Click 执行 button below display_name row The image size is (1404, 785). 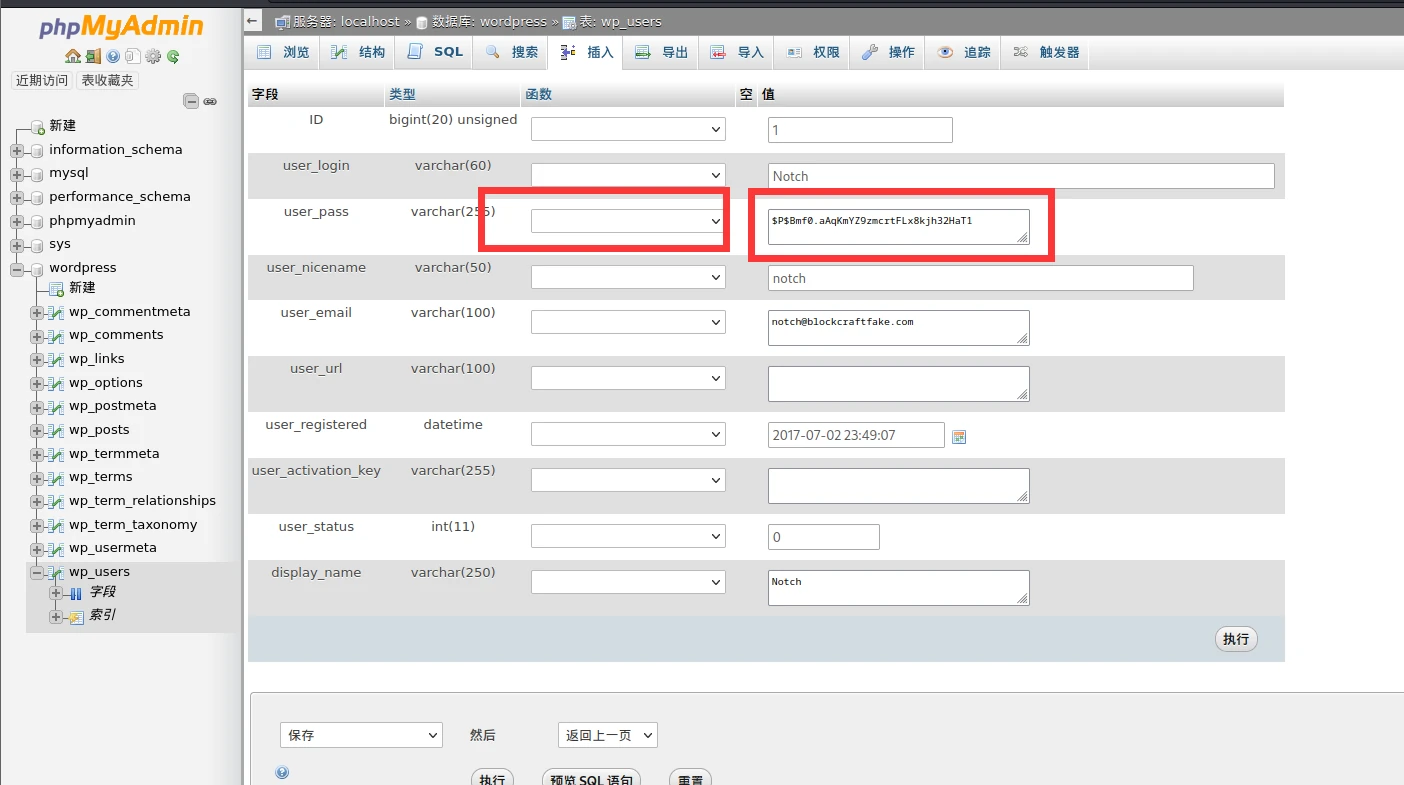pos(1236,639)
